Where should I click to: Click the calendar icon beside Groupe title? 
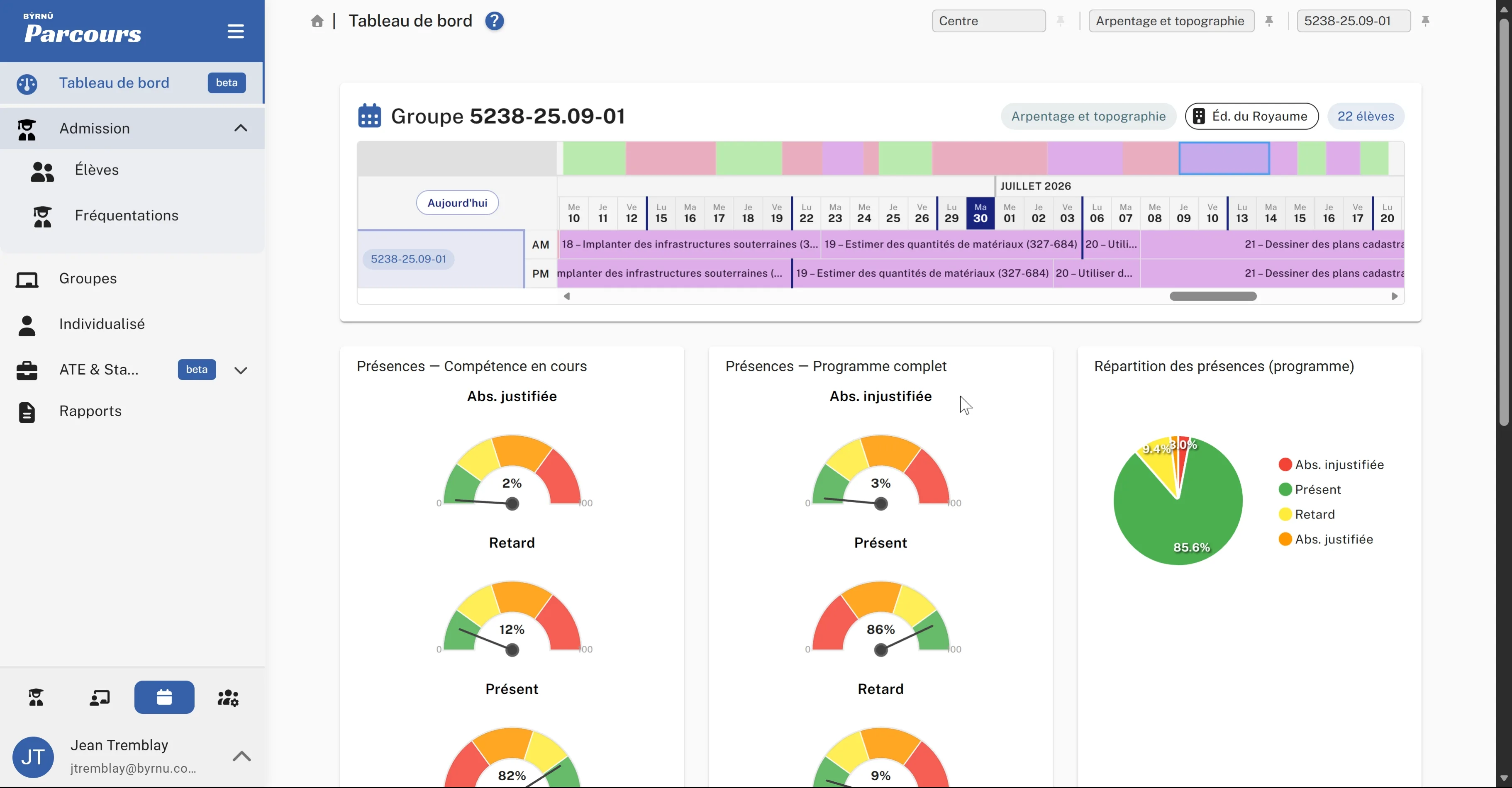[x=369, y=116]
